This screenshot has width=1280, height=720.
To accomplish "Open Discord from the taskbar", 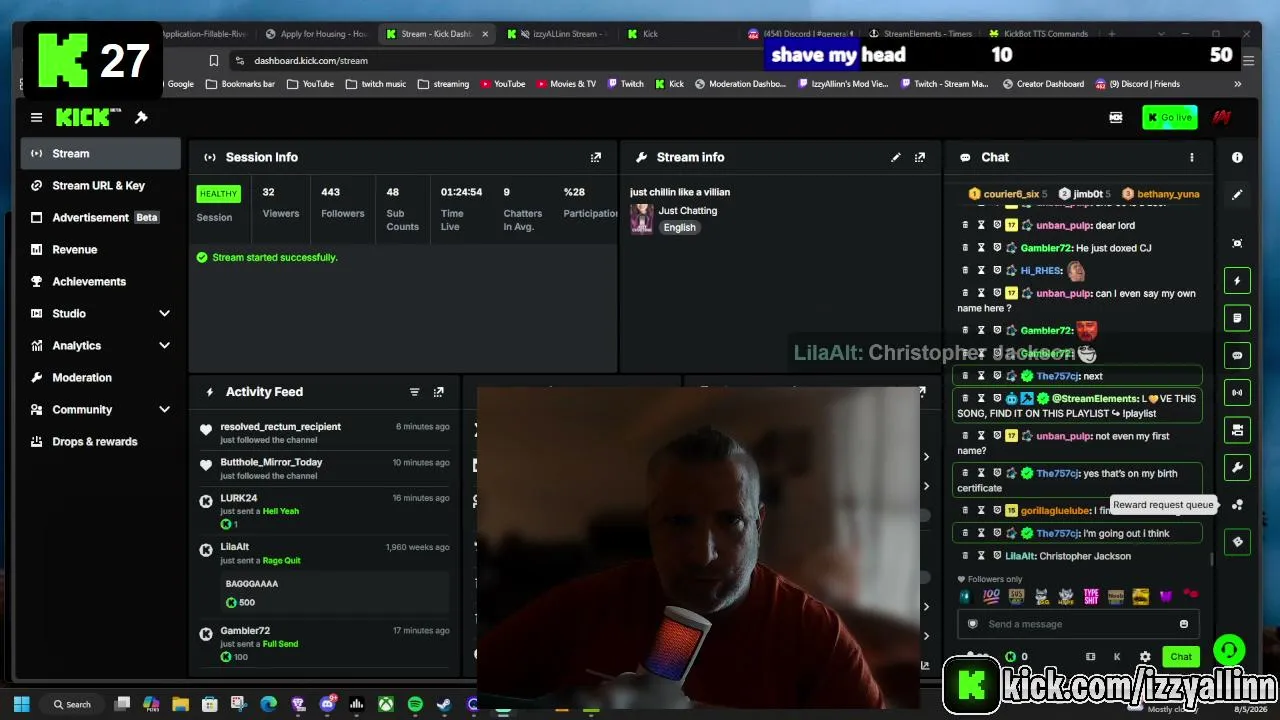I will point(327,705).
